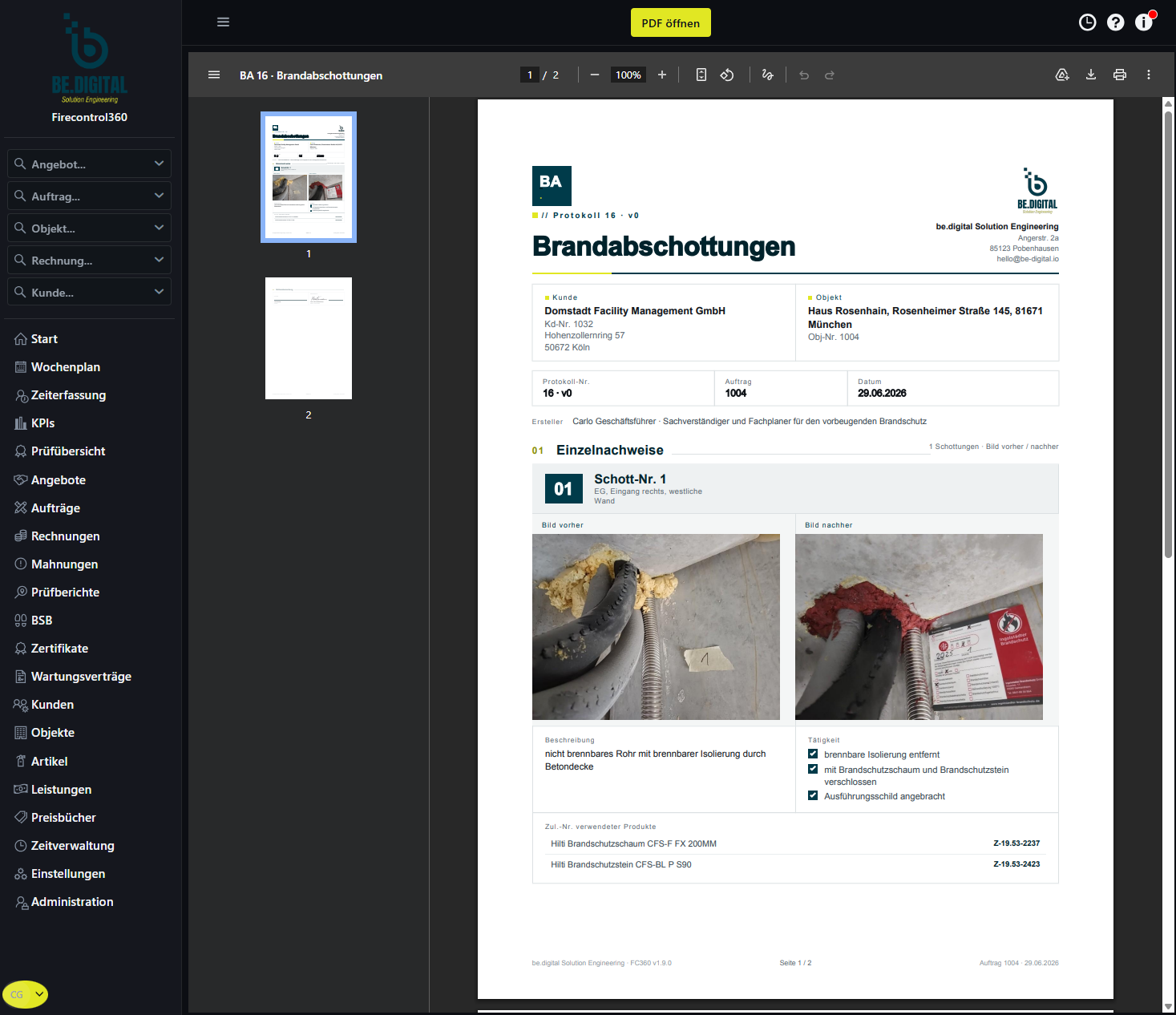Toggle PDF viewer thumbnail sidebar
The width and height of the screenshot is (1176, 1015).
[x=214, y=75]
